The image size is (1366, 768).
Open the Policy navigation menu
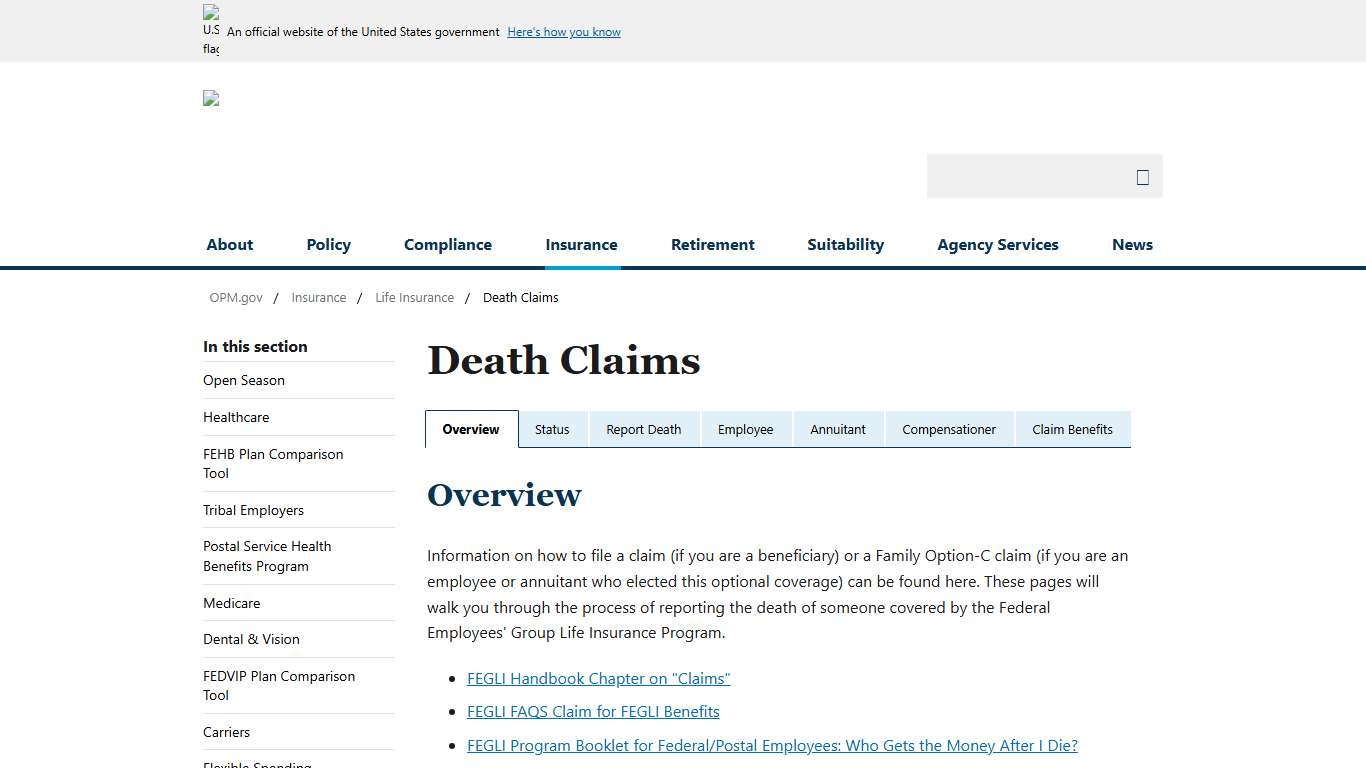click(328, 244)
